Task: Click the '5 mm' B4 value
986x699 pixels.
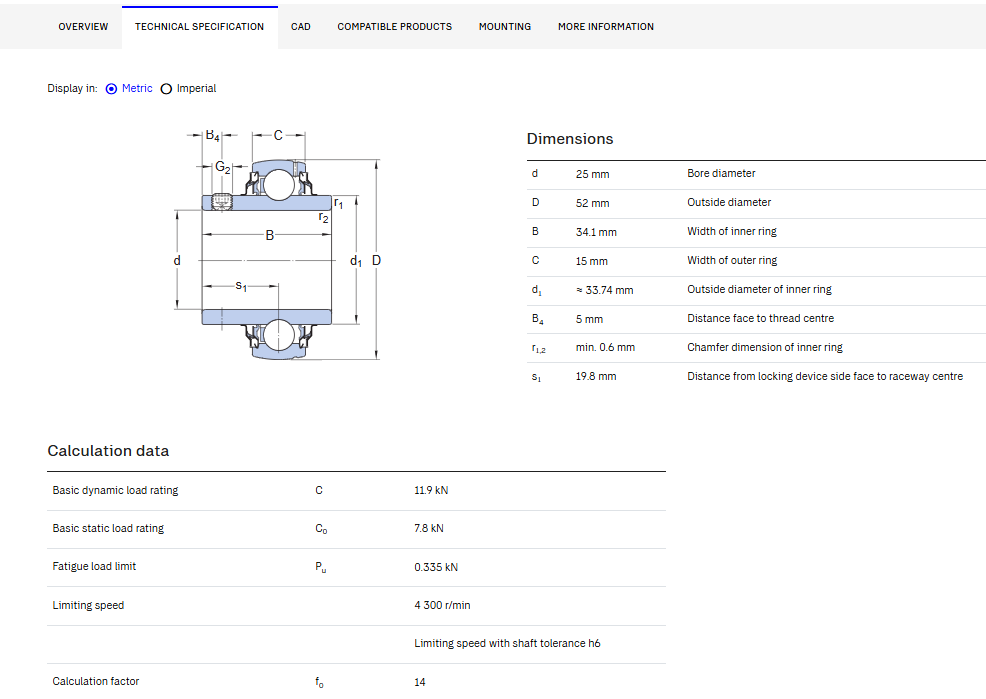Action: [589, 319]
